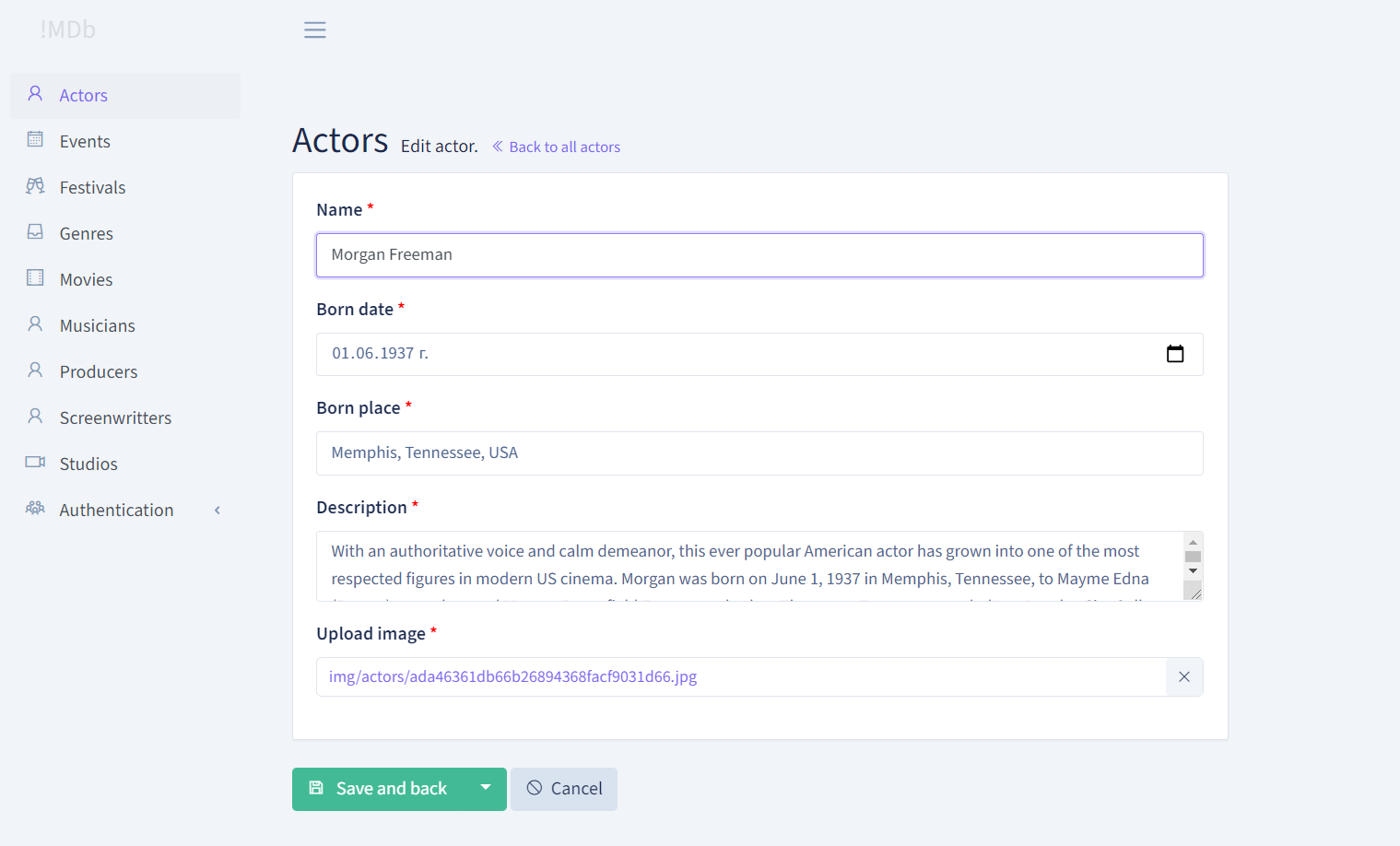Click the save disk icon on Save and back
The height and width of the screenshot is (846, 1400).
(317, 788)
